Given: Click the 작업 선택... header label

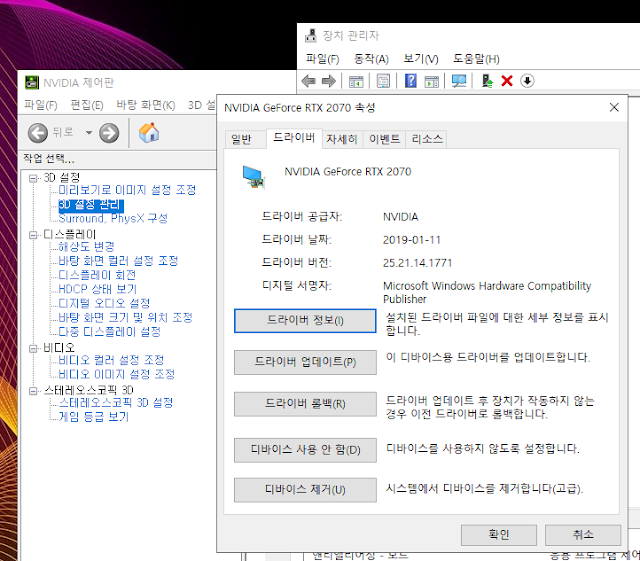Looking at the screenshot, I should (49, 158).
